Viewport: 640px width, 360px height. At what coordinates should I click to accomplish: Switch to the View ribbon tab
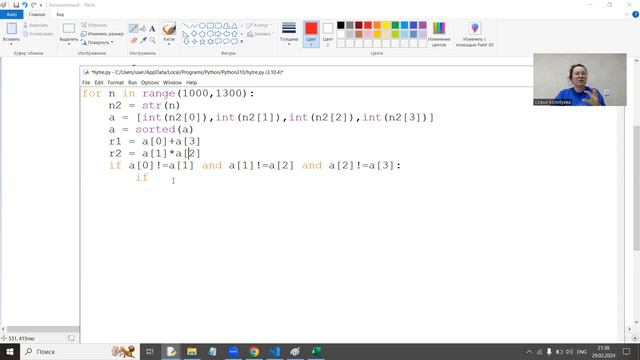[60, 14]
